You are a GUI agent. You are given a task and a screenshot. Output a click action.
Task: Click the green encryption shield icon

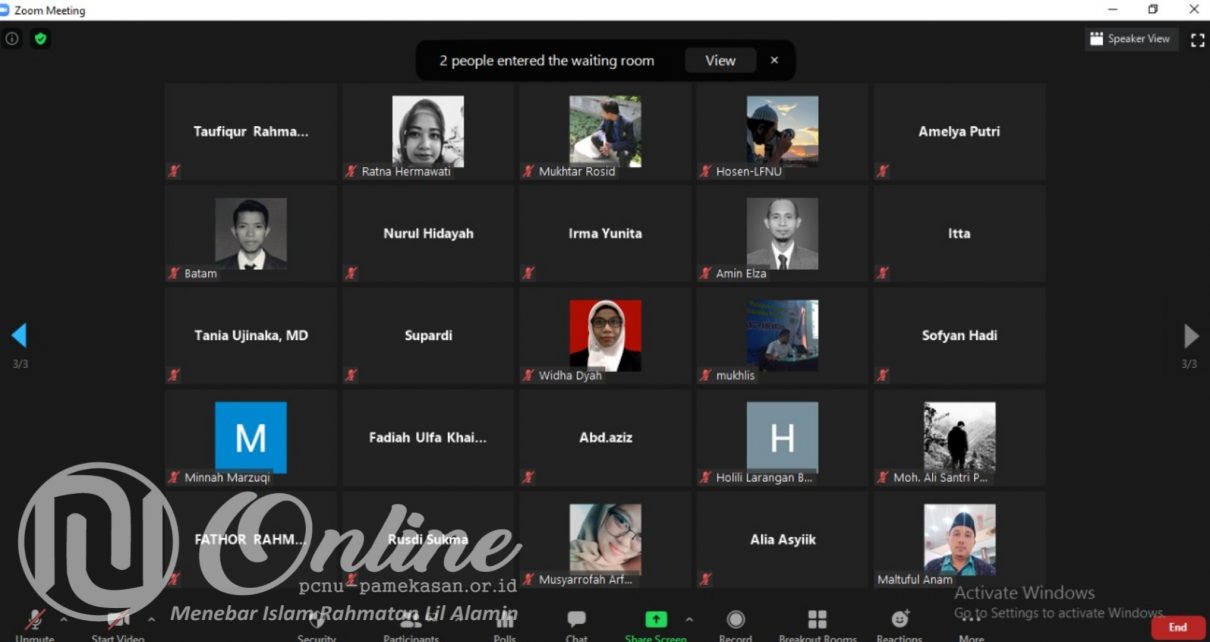tap(40, 39)
